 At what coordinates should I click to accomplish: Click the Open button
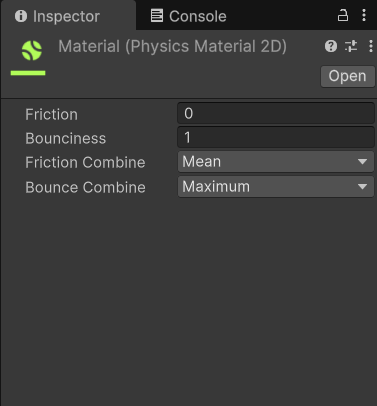click(348, 76)
